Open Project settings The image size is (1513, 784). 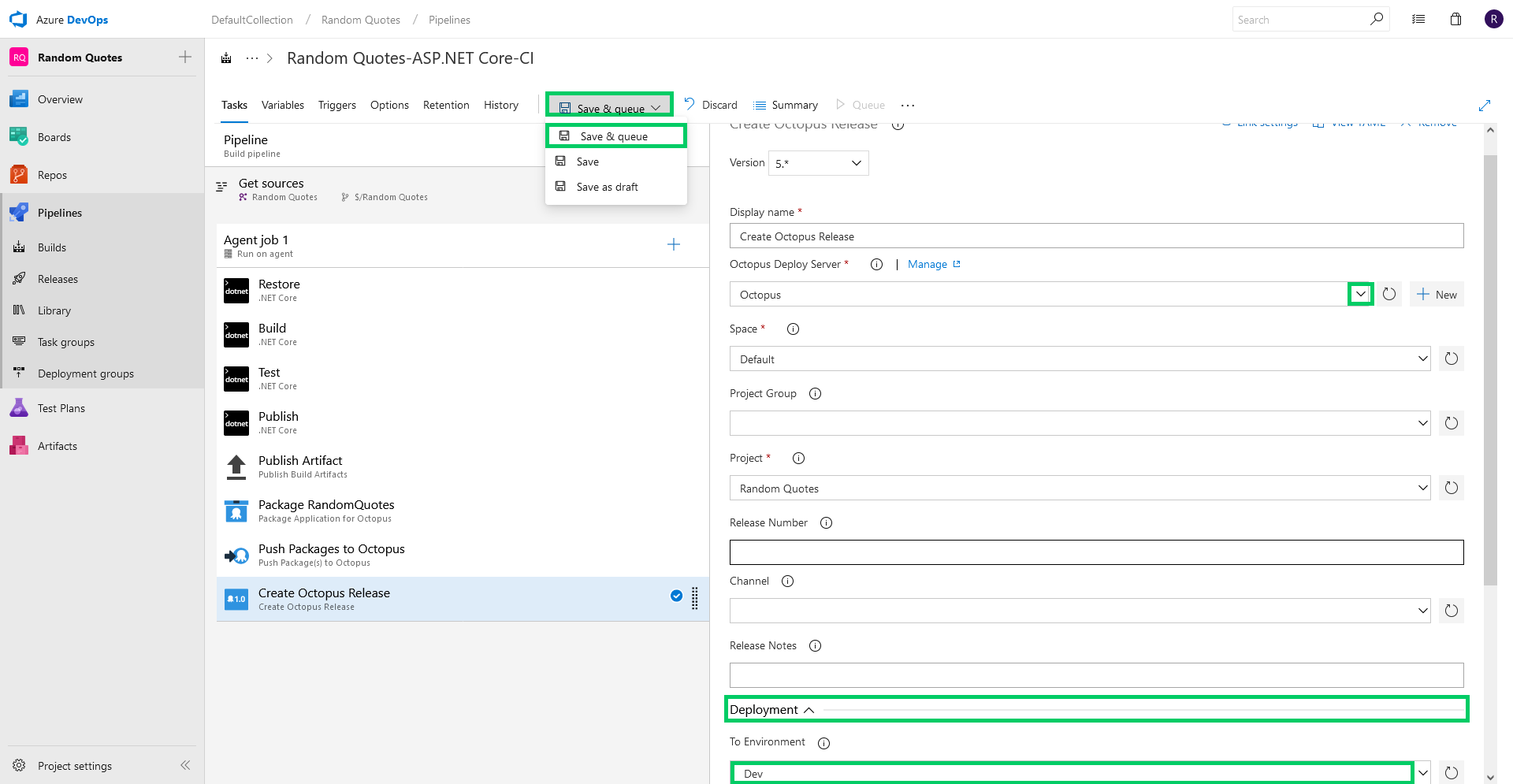click(x=75, y=766)
